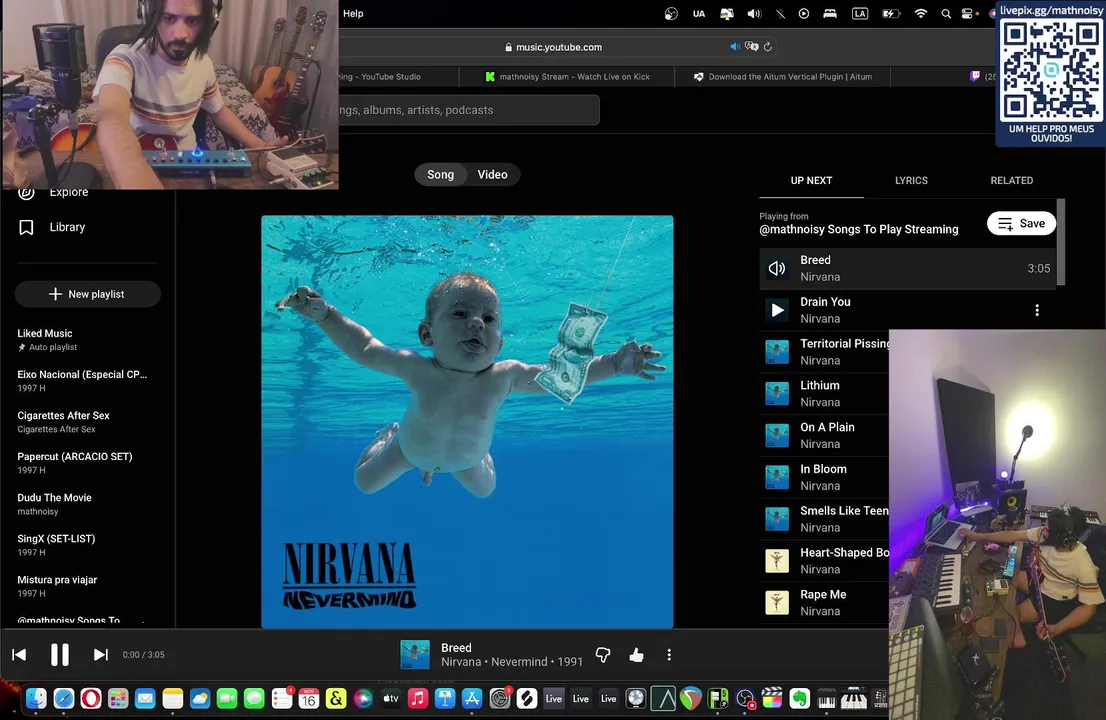Pause the song in the player bar
Image resolution: width=1106 pixels, height=720 pixels.
[60, 654]
